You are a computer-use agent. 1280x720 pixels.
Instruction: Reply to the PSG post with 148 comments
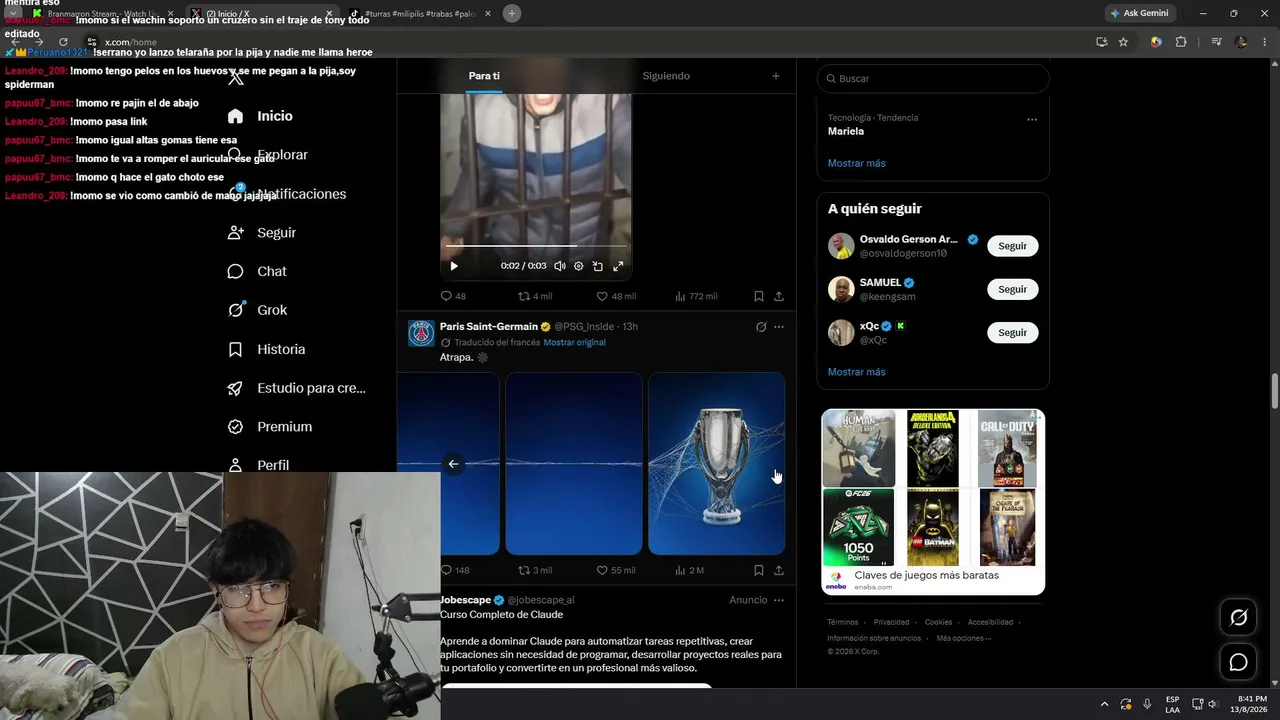455,570
